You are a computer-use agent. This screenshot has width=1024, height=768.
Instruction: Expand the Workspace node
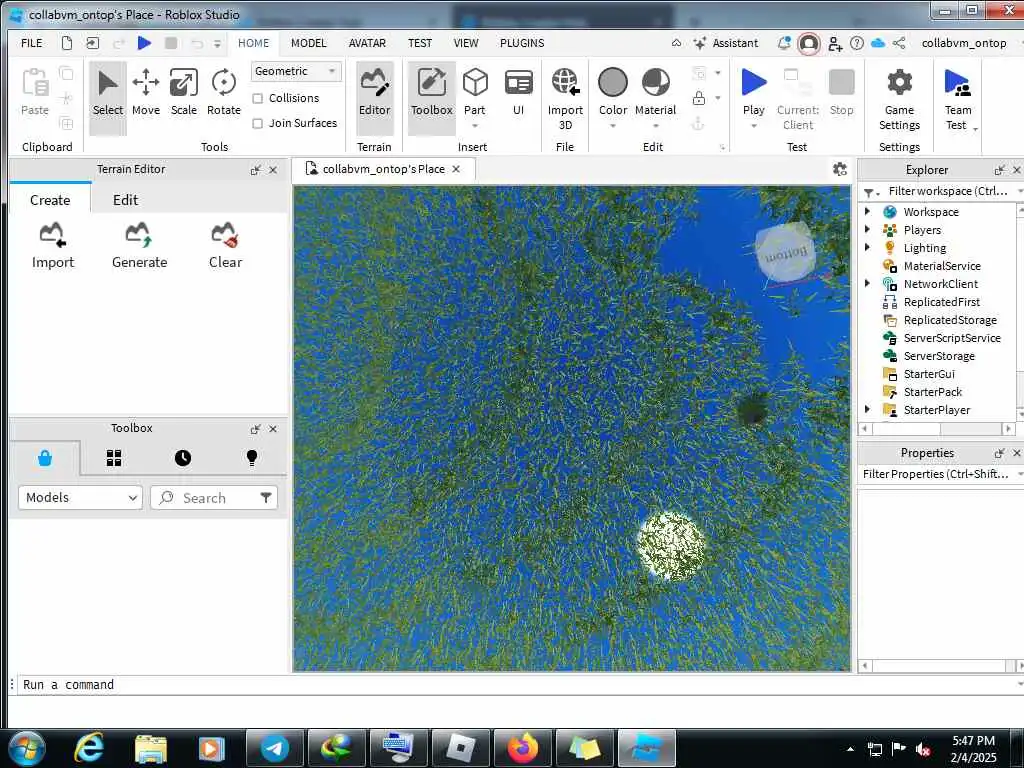click(x=867, y=212)
